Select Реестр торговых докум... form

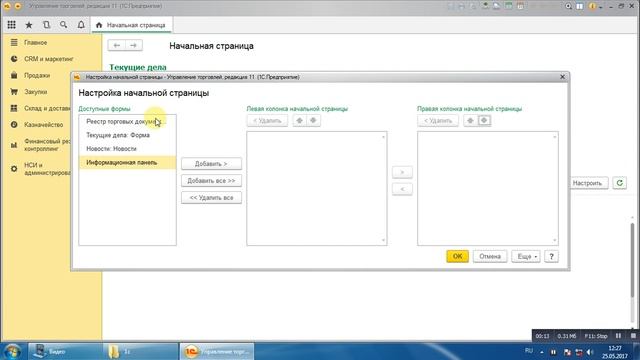(127, 122)
